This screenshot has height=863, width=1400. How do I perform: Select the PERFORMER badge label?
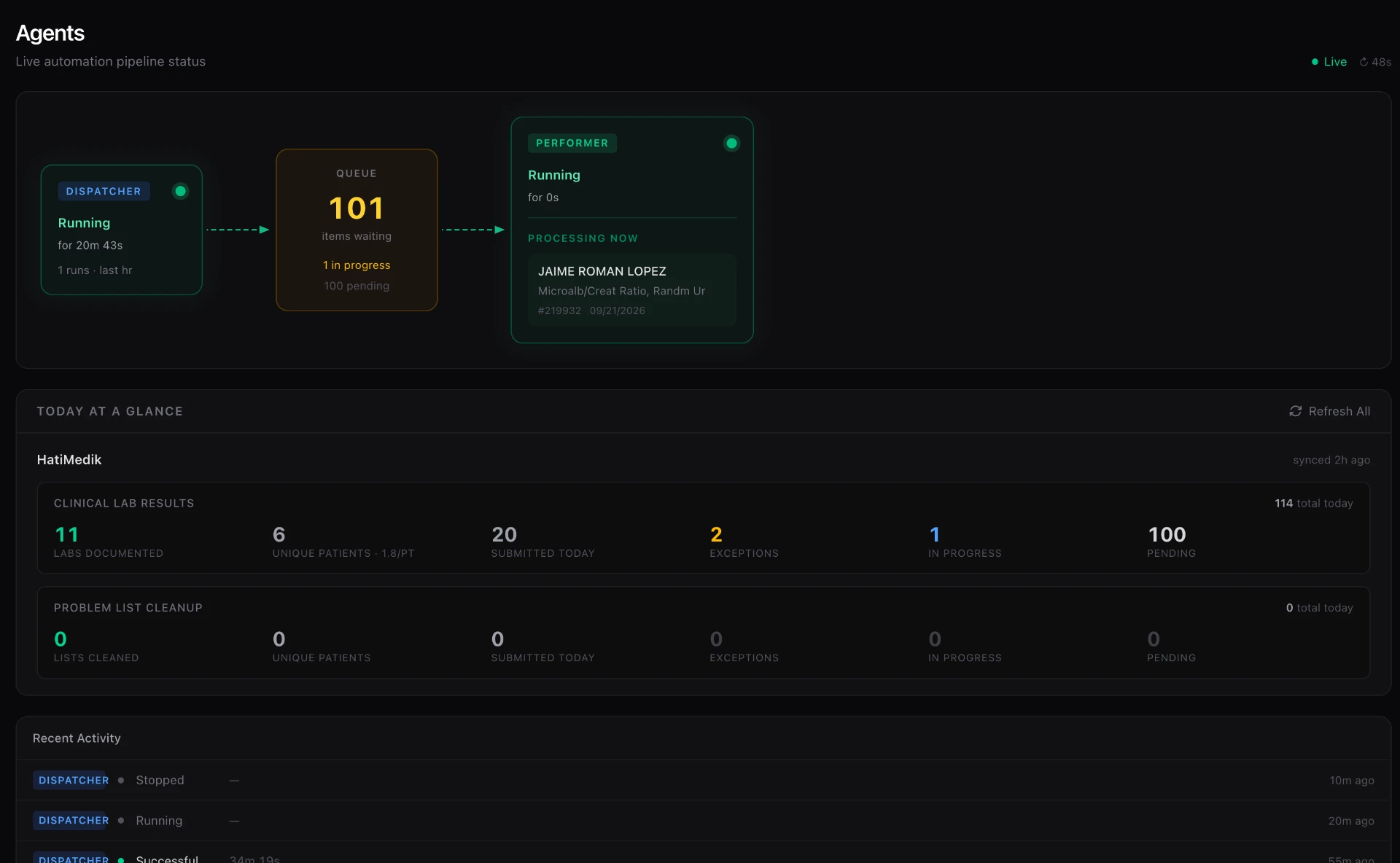[x=572, y=143]
